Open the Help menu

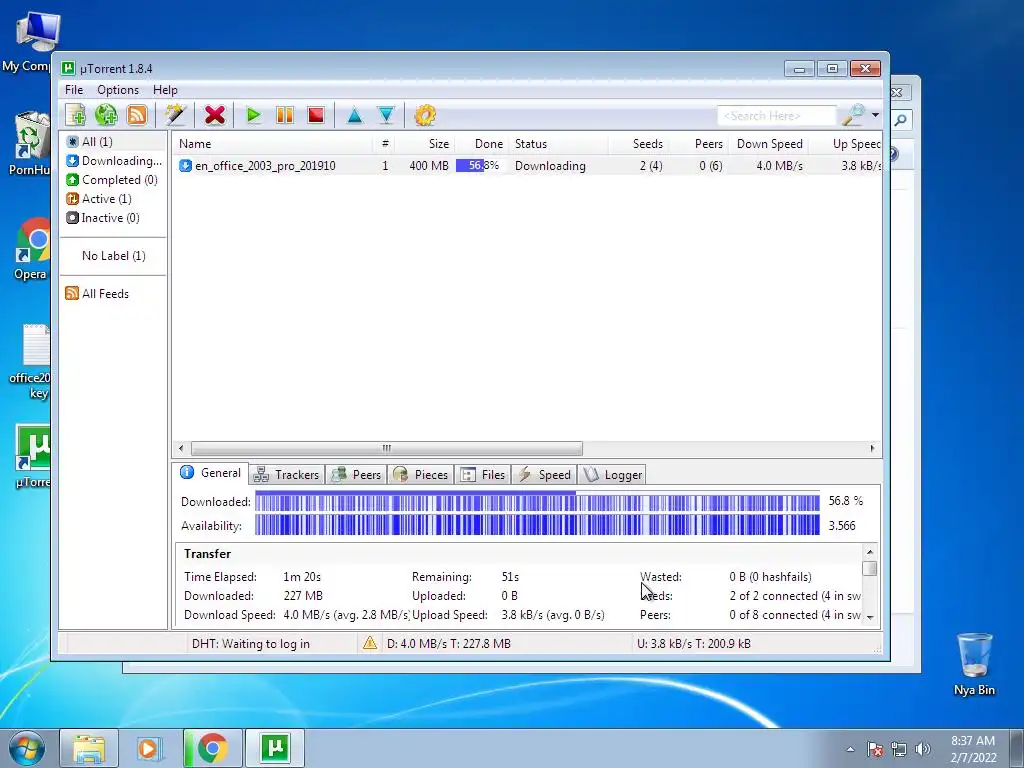point(165,90)
